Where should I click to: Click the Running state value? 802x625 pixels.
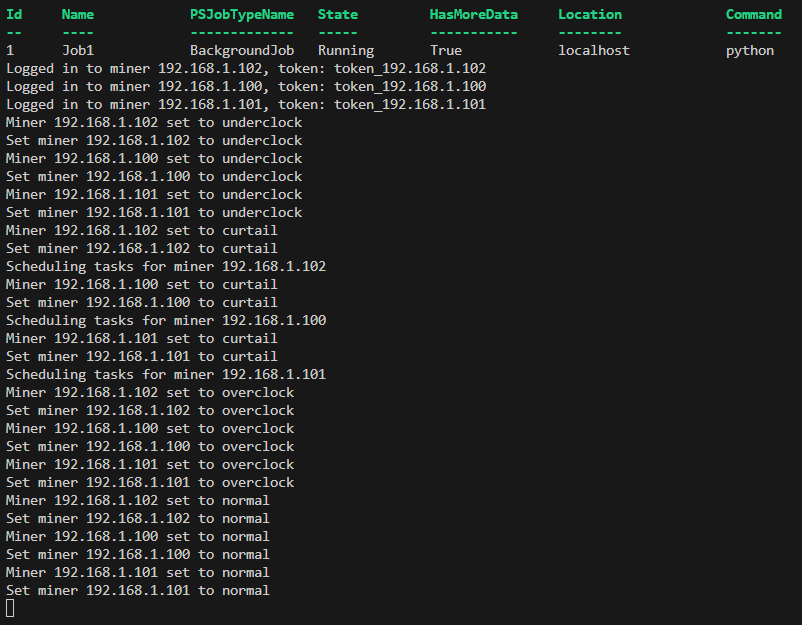pos(346,50)
